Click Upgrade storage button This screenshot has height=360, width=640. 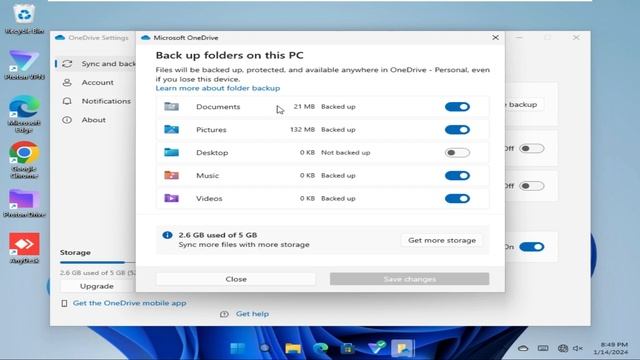coord(97,286)
